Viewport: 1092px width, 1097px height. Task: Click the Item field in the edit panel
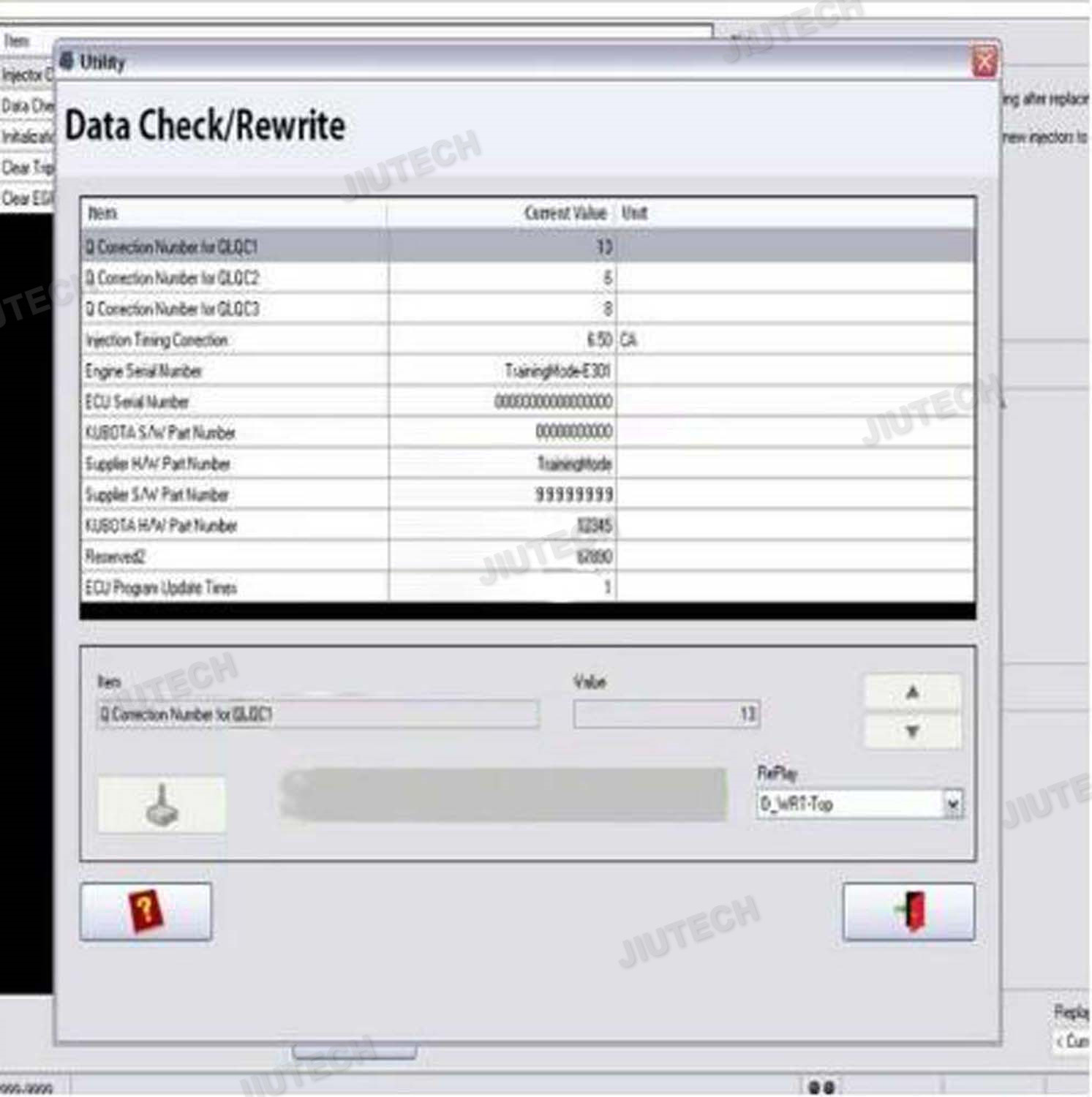point(318,714)
